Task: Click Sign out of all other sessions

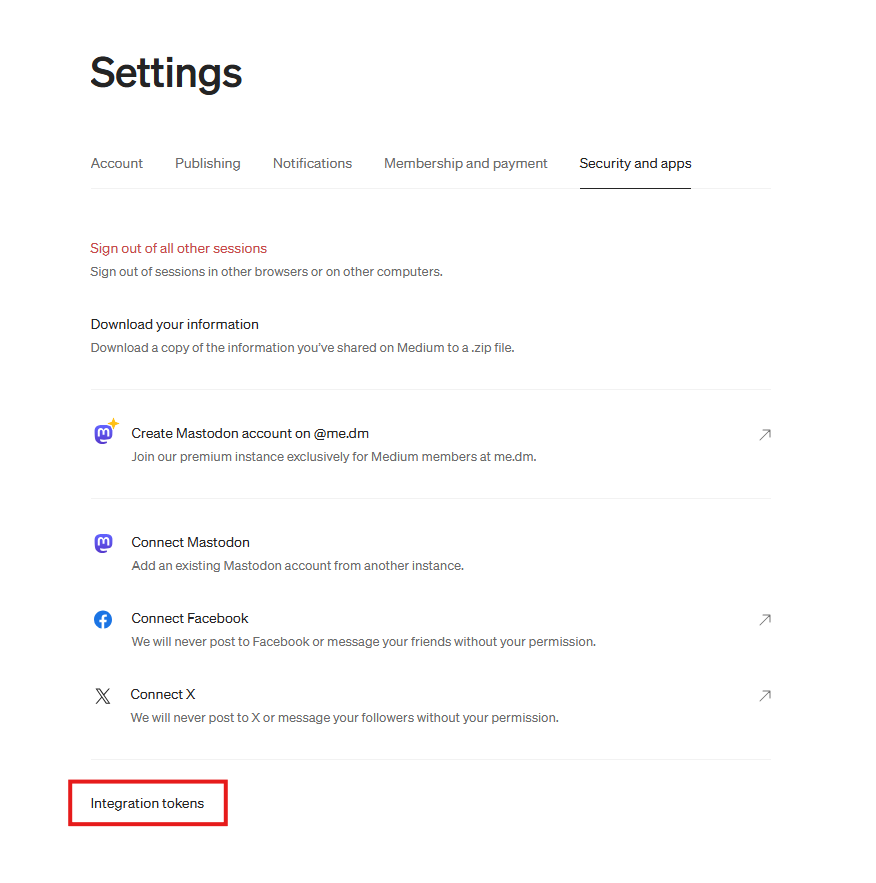Action: (x=179, y=248)
